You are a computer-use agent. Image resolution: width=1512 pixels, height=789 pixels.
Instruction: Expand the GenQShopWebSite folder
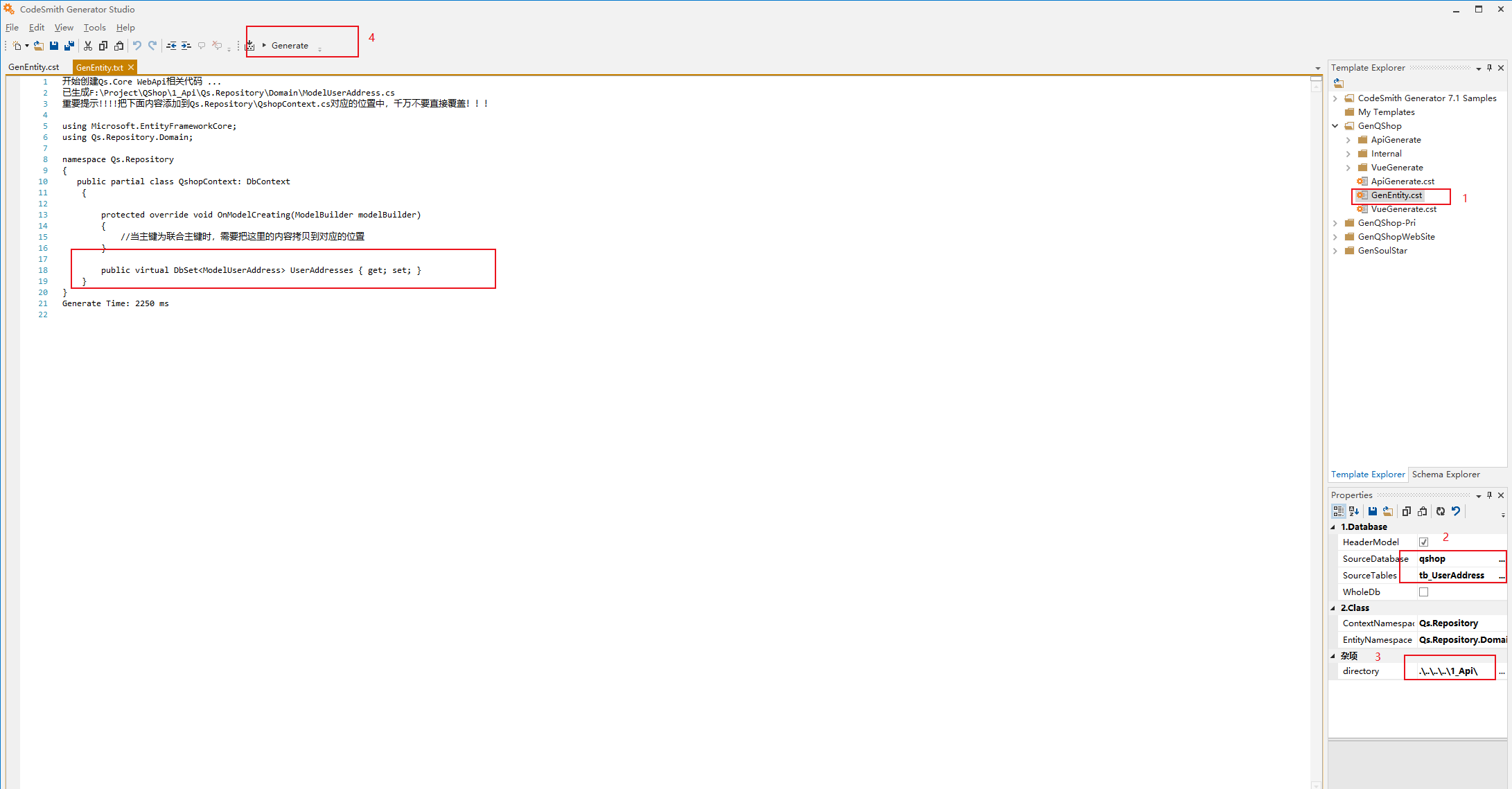coord(1335,237)
